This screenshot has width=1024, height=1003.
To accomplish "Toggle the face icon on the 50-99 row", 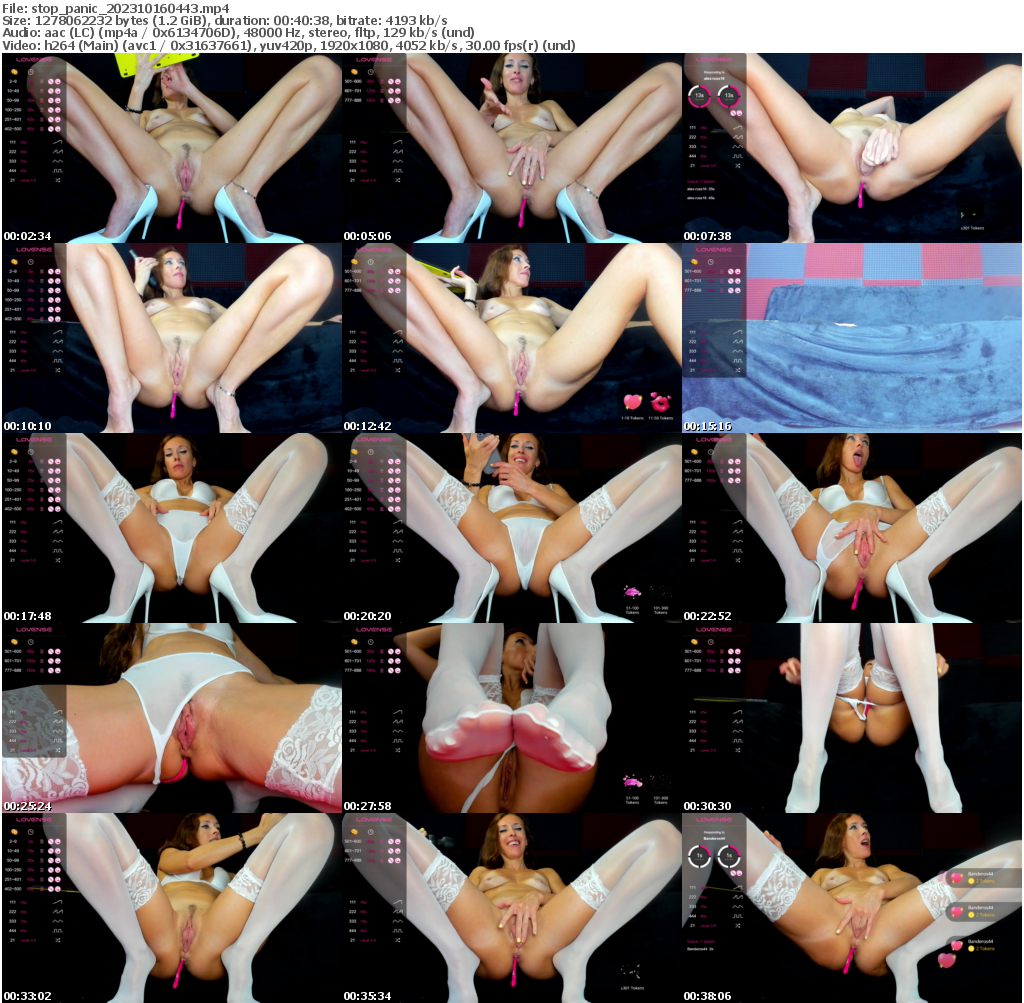I will [x=58, y=100].
